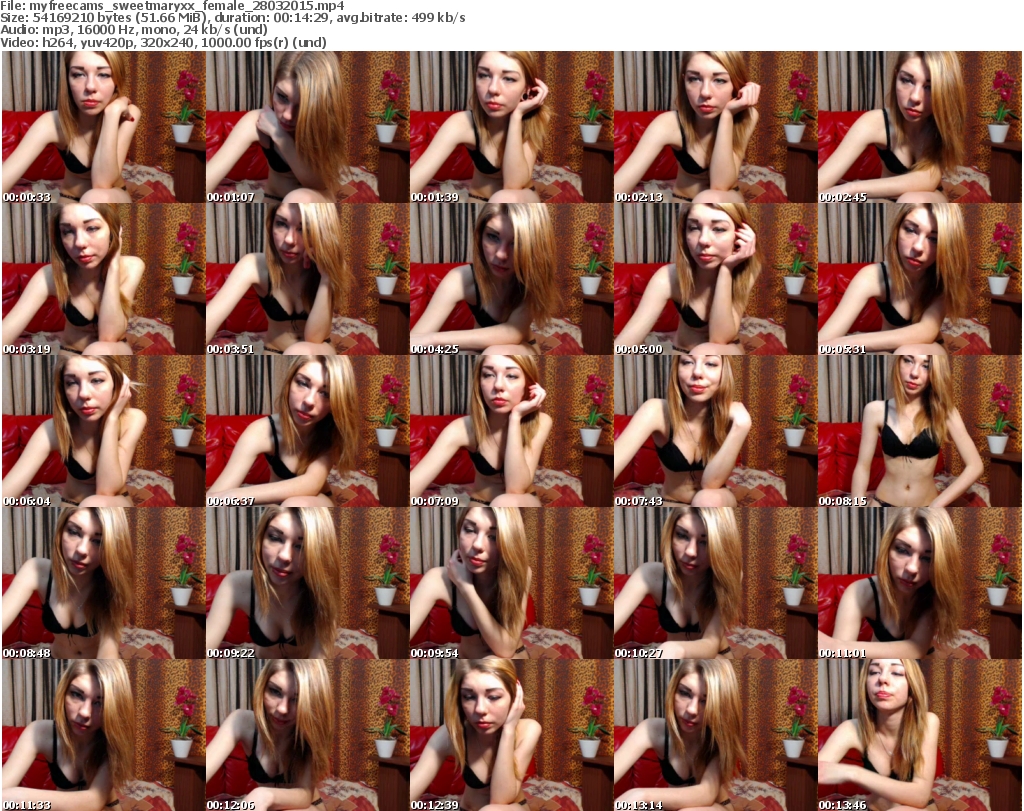Click the 00:13:14 video frame
This screenshot has width=1024, height=811.
pyautogui.click(x=716, y=735)
